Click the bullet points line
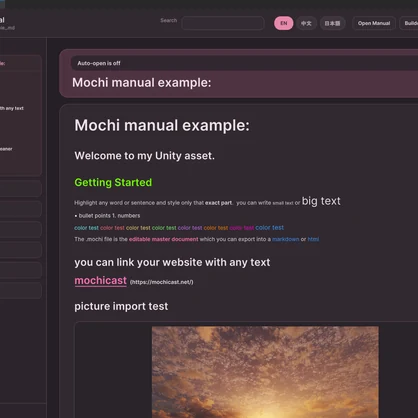This screenshot has height=418, width=418. click(107, 216)
